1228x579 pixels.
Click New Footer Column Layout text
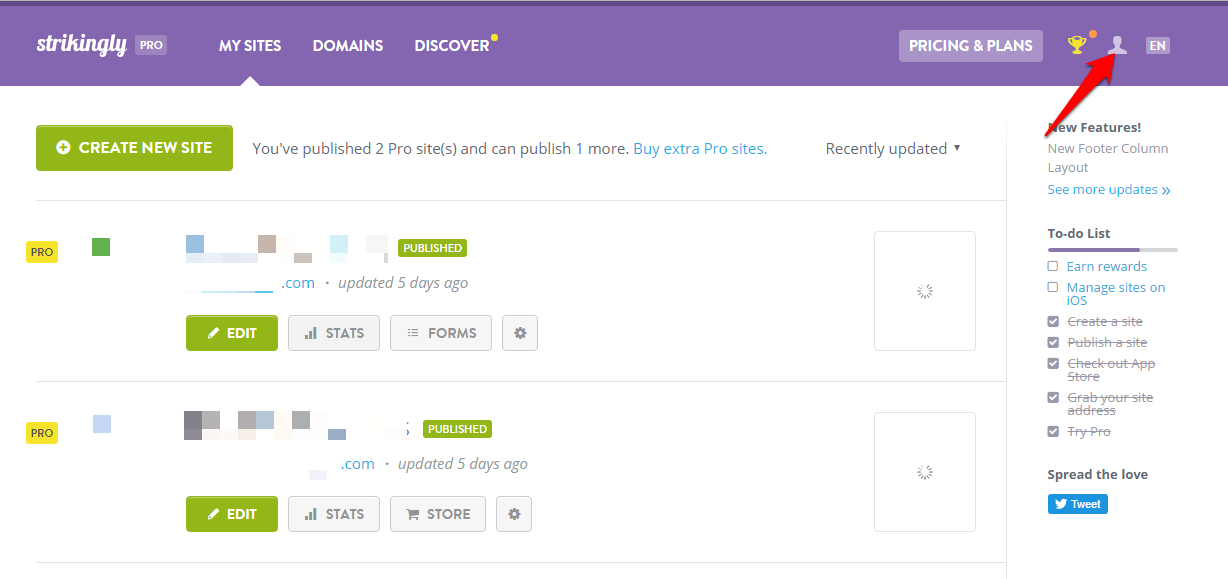coord(1108,158)
